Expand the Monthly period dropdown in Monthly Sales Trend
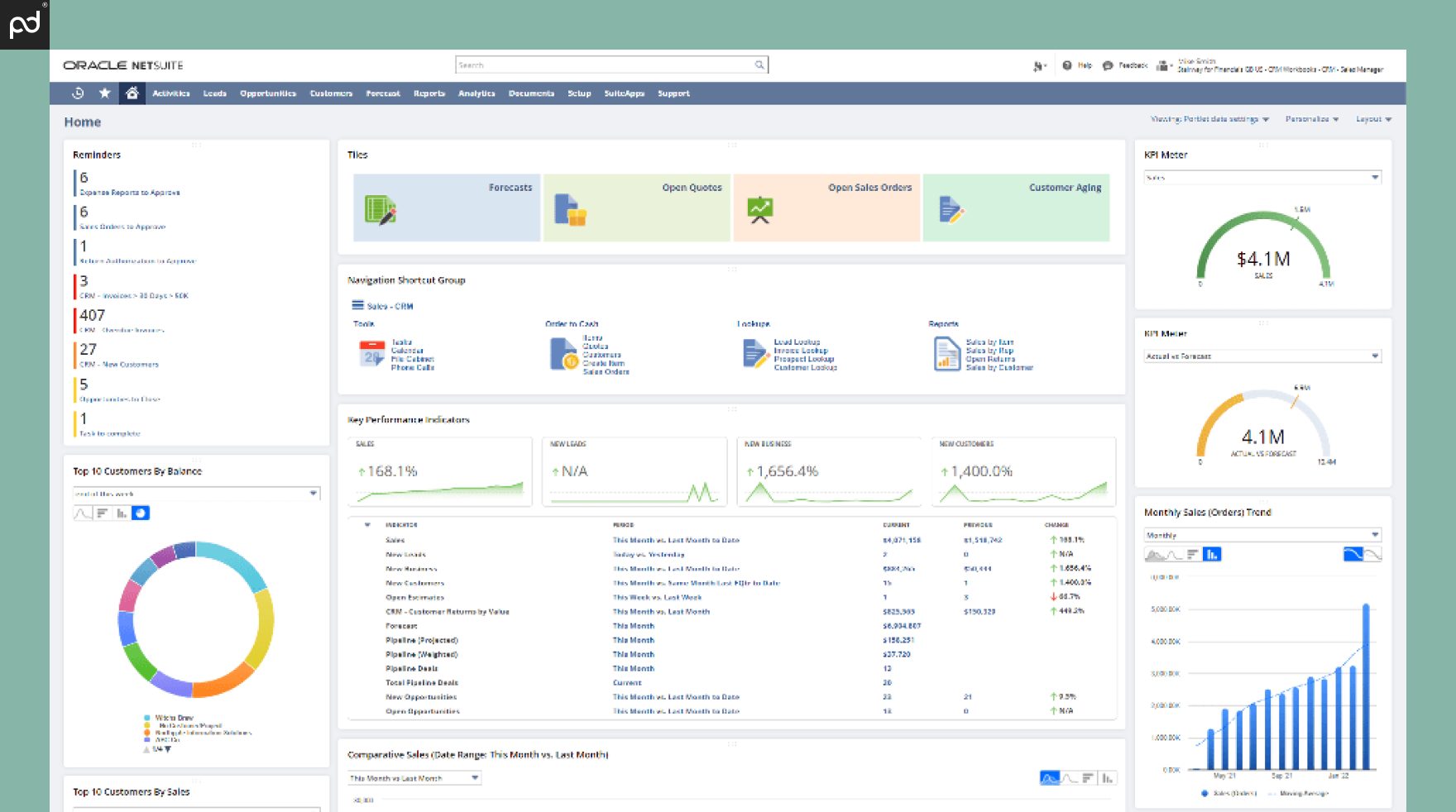This screenshot has height=812, width=1456. coord(1262,535)
